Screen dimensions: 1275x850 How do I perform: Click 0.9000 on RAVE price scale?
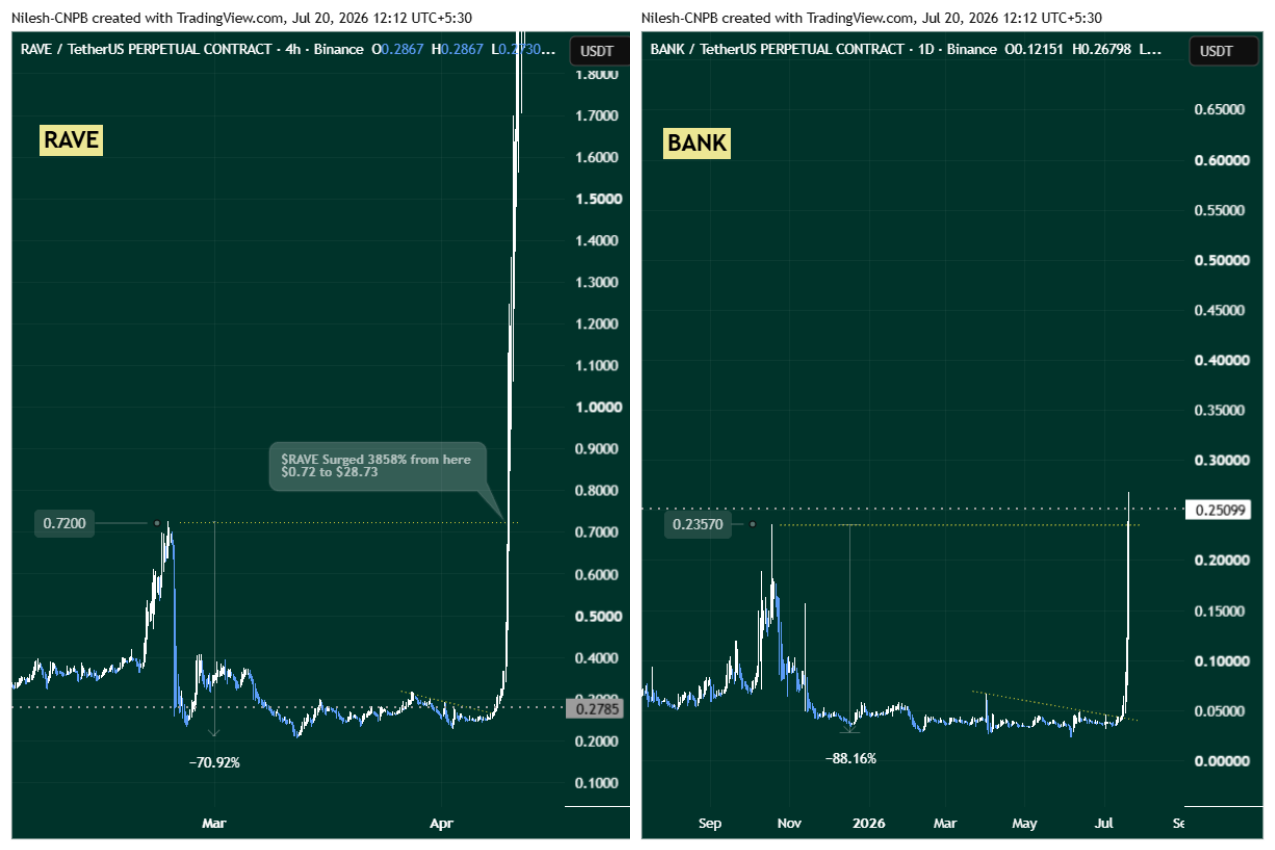coord(595,449)
